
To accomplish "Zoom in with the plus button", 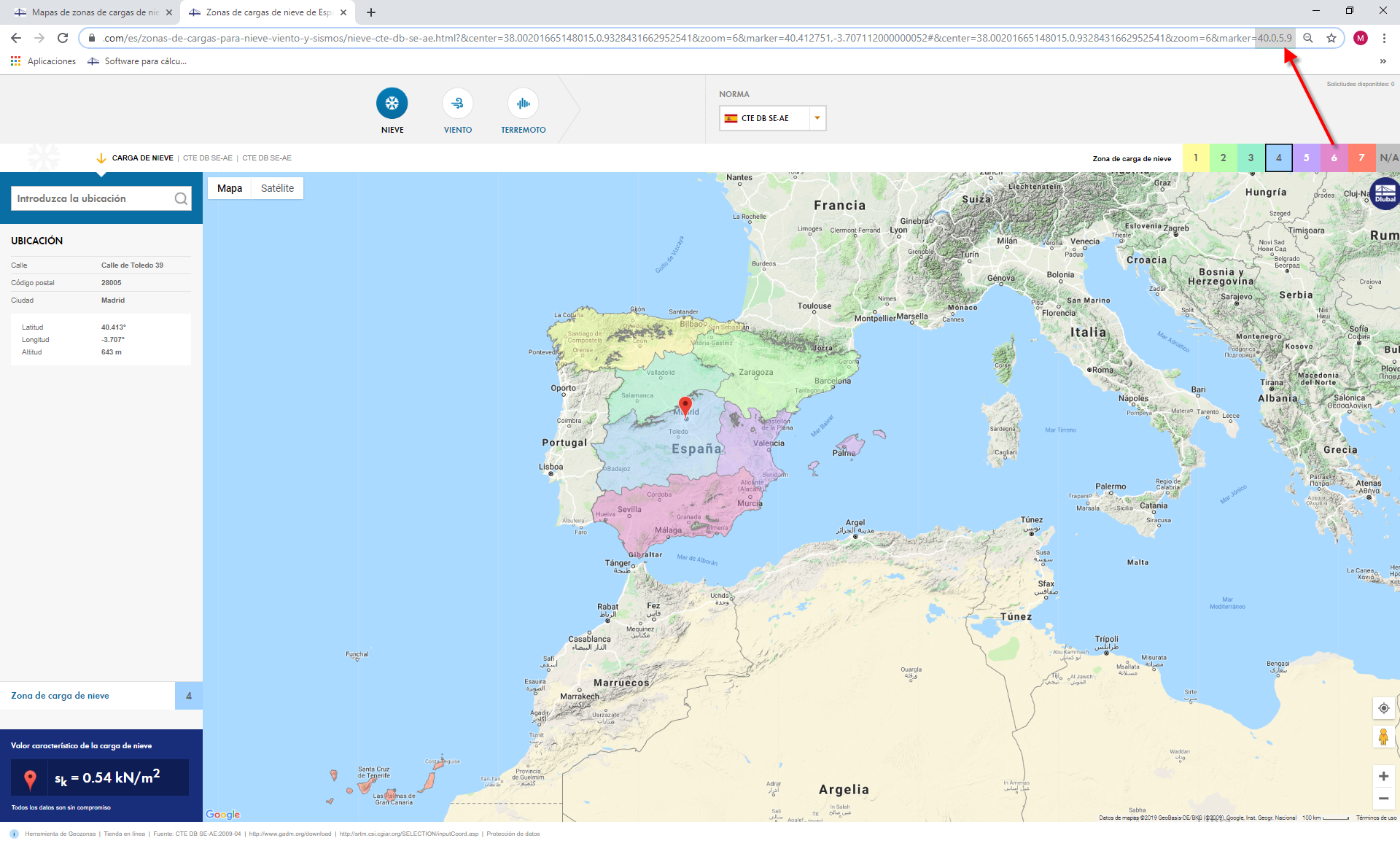I will pos(1383,776).
